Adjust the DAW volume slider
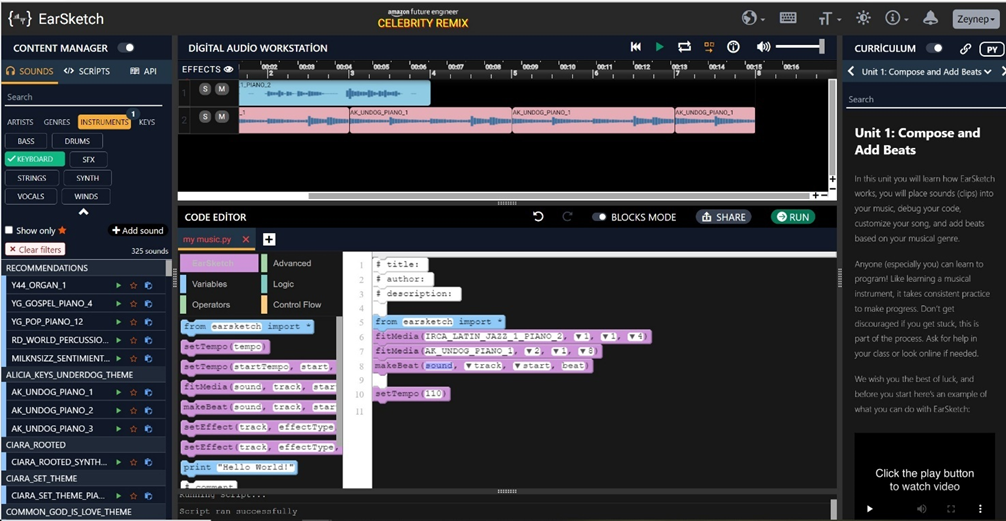 pyautogui.click(x=800, y=47)
